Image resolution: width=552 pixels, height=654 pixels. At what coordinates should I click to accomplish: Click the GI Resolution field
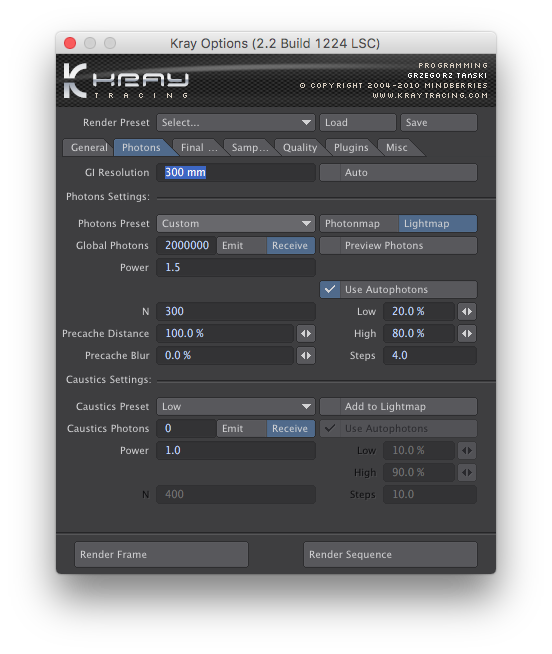click(x=236, y=172)
